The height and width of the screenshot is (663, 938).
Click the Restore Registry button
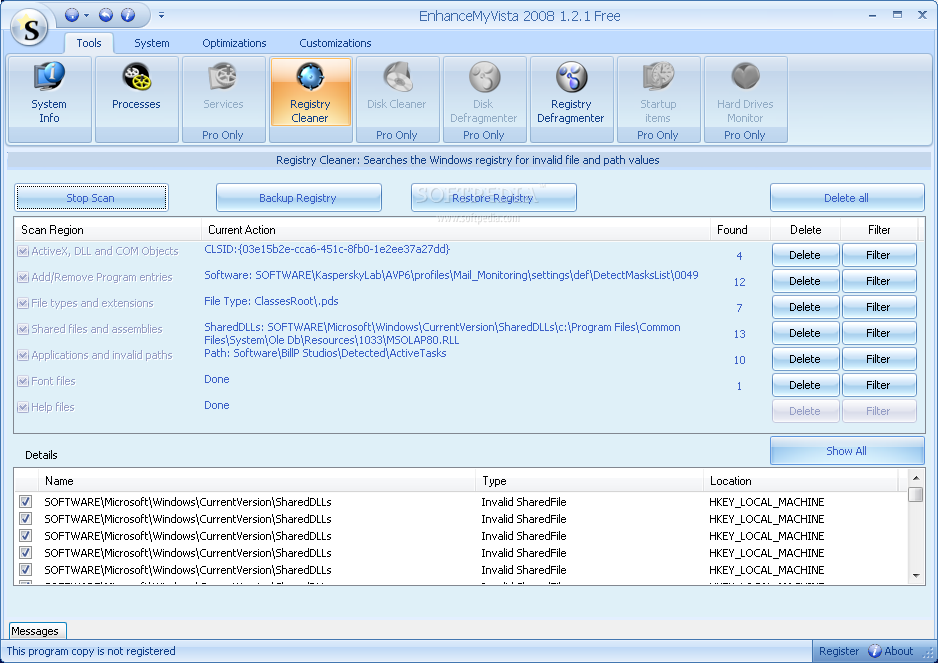click(x=494, y=197)
